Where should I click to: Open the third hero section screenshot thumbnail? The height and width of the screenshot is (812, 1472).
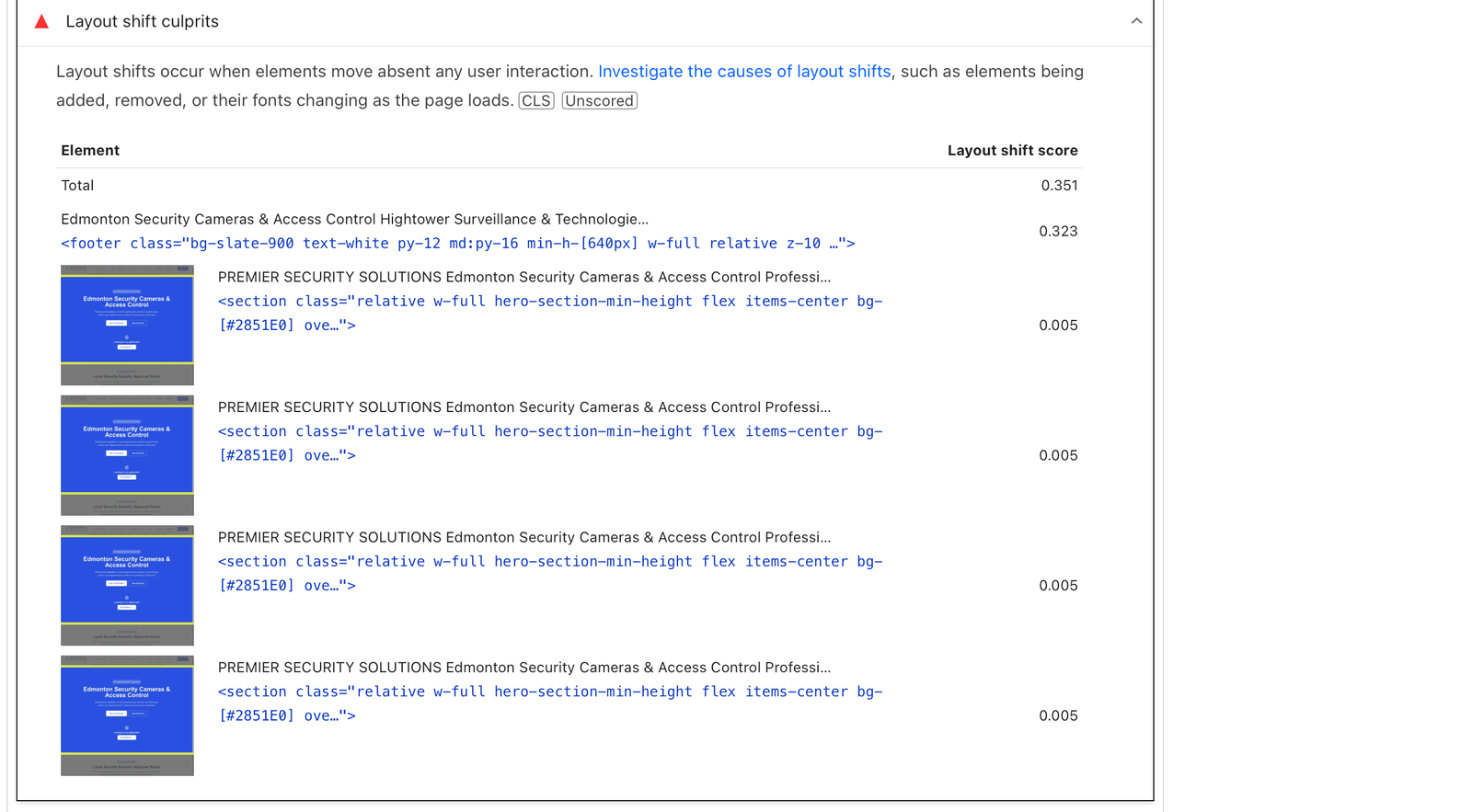pos(127,585)
